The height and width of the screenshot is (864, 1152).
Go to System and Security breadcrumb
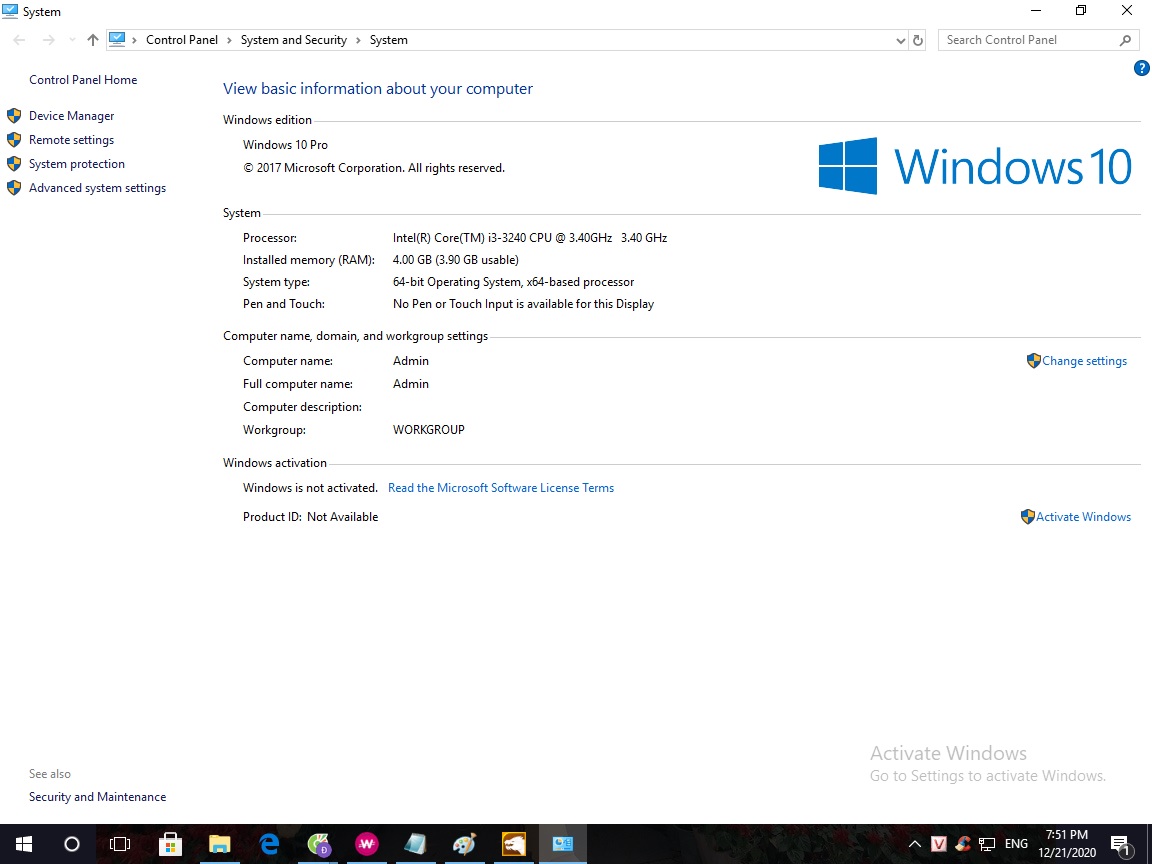click(x=293, y=40)
